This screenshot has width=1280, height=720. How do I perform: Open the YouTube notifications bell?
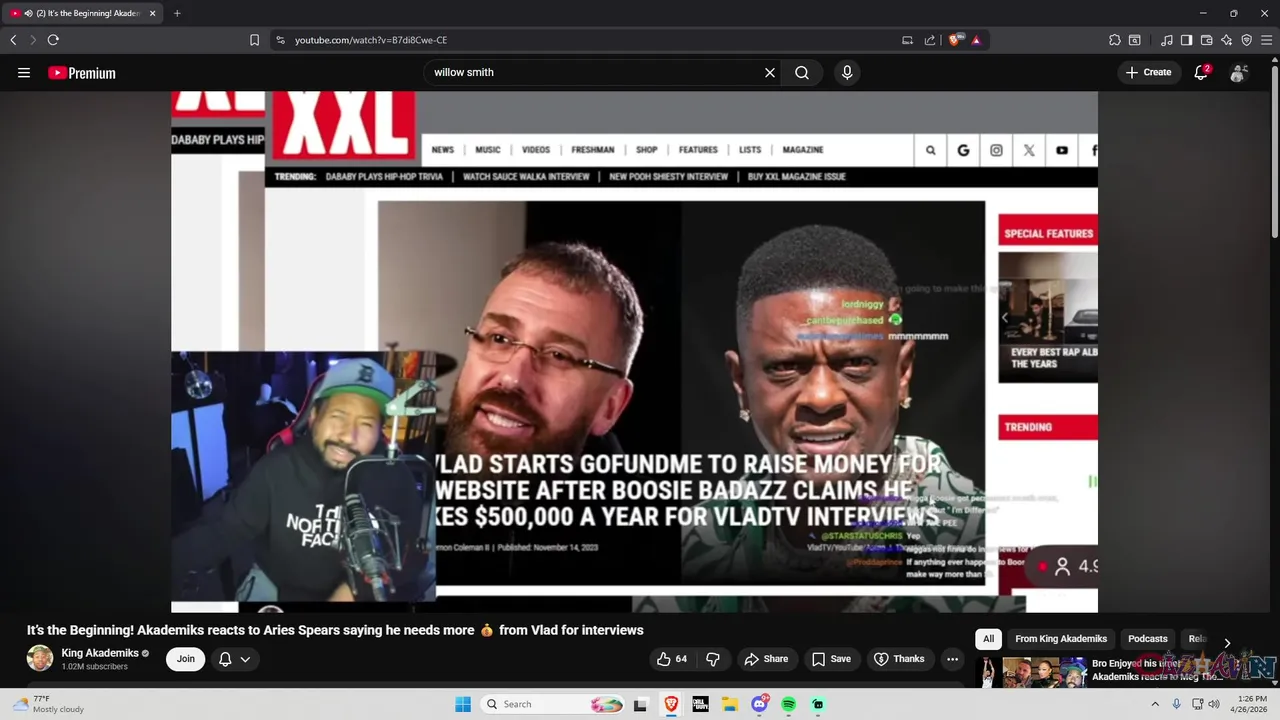coord(1201,72)
